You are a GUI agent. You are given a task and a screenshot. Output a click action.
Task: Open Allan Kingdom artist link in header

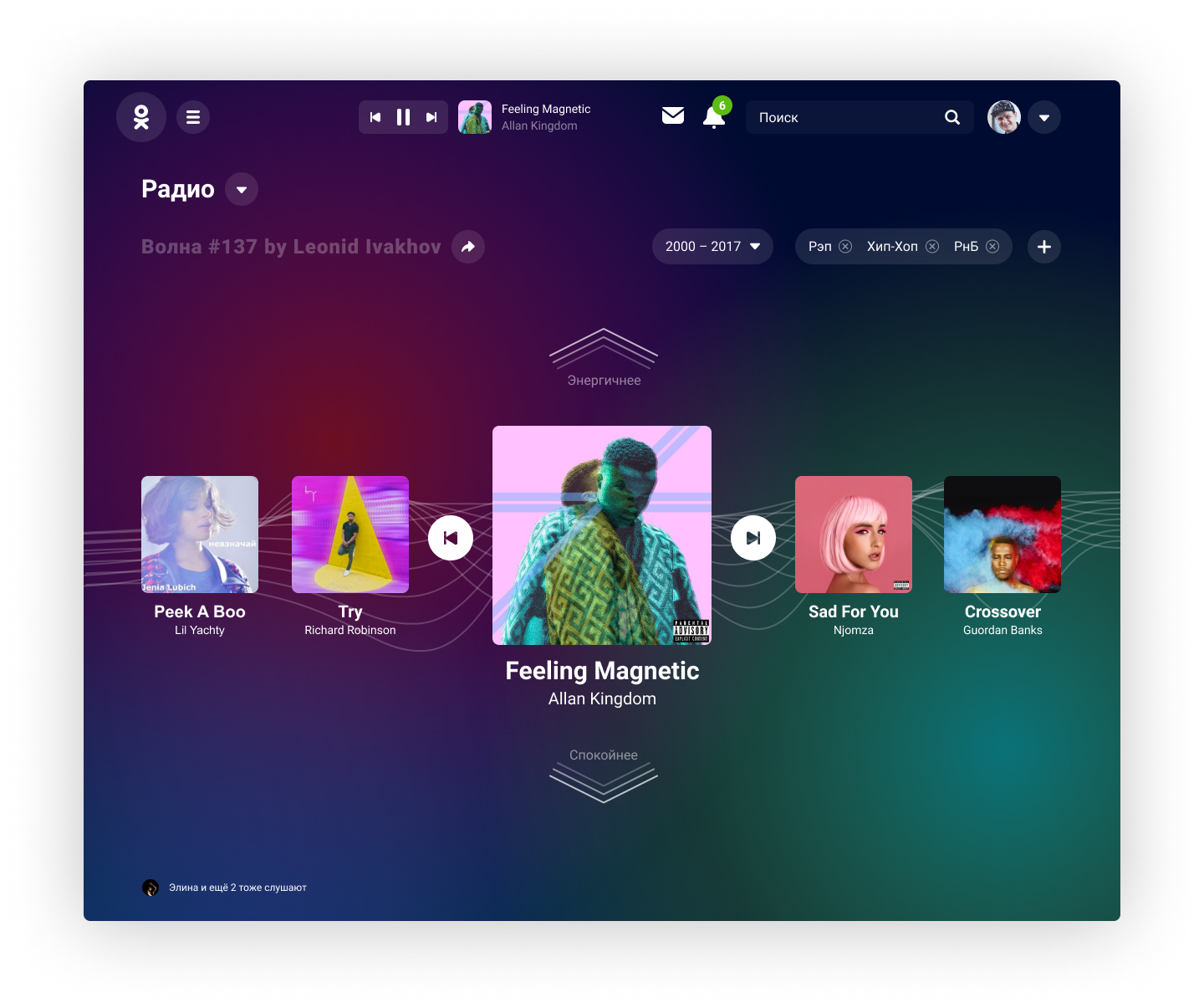[x=539, y=125]
